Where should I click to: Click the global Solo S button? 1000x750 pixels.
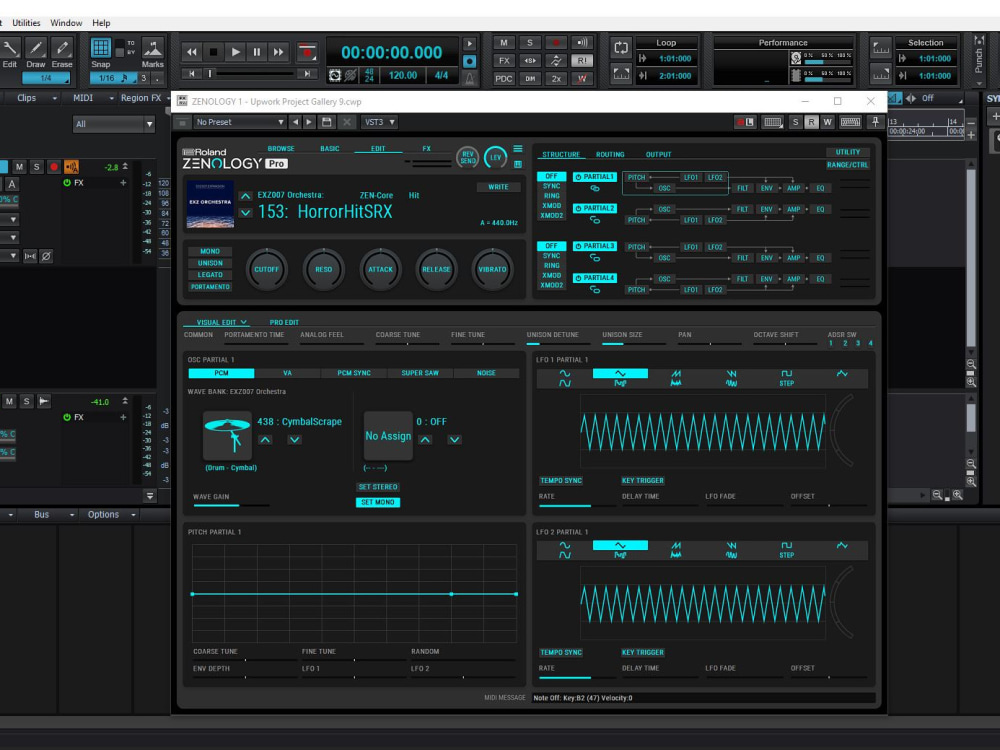tap(529, 43)
